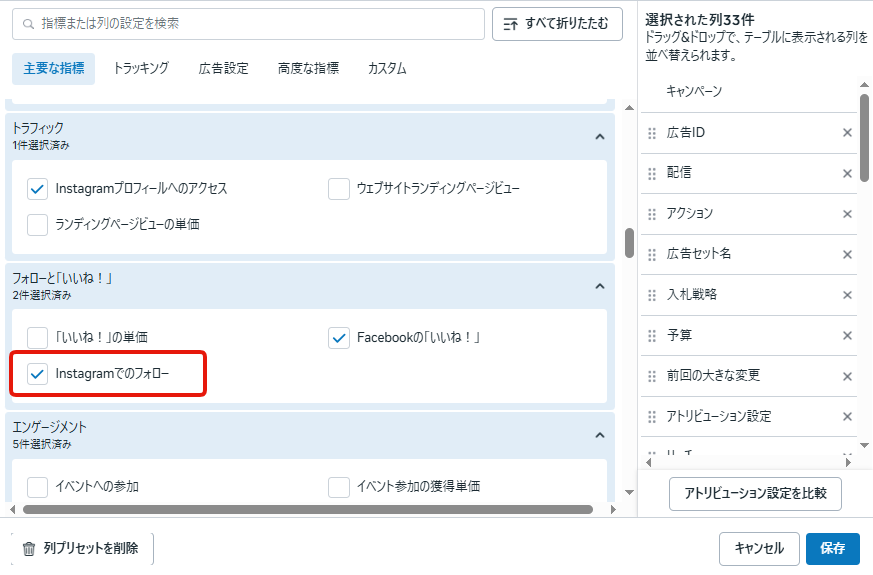
Task: Collapse the エンゲージメント section chevron
Action: click(599, 435)
